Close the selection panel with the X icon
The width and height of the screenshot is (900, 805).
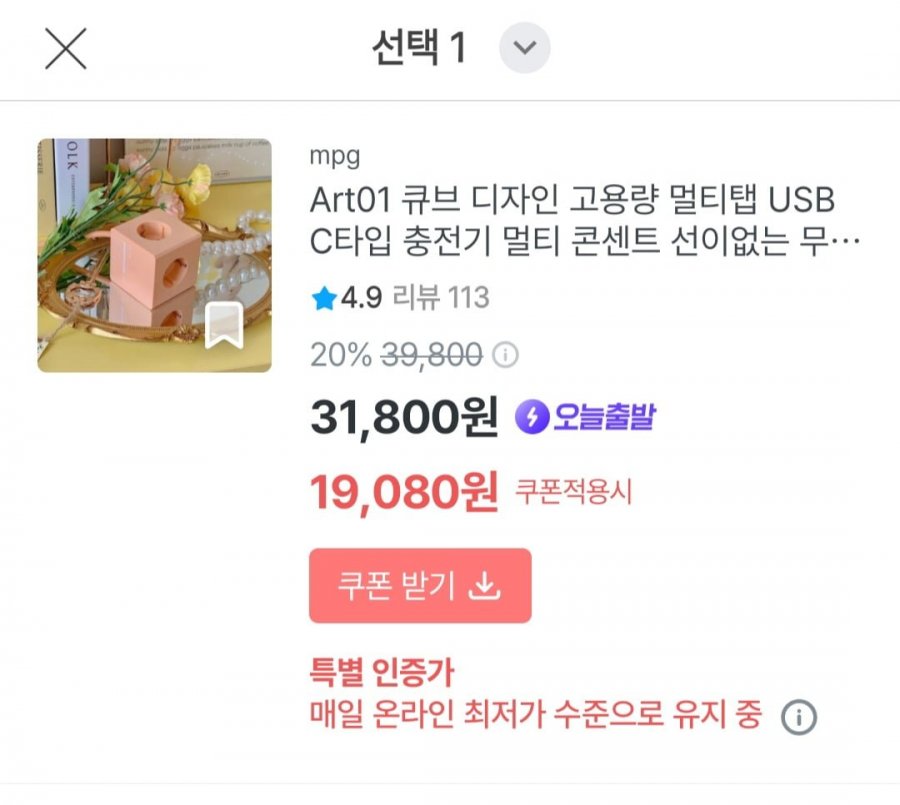66,48
